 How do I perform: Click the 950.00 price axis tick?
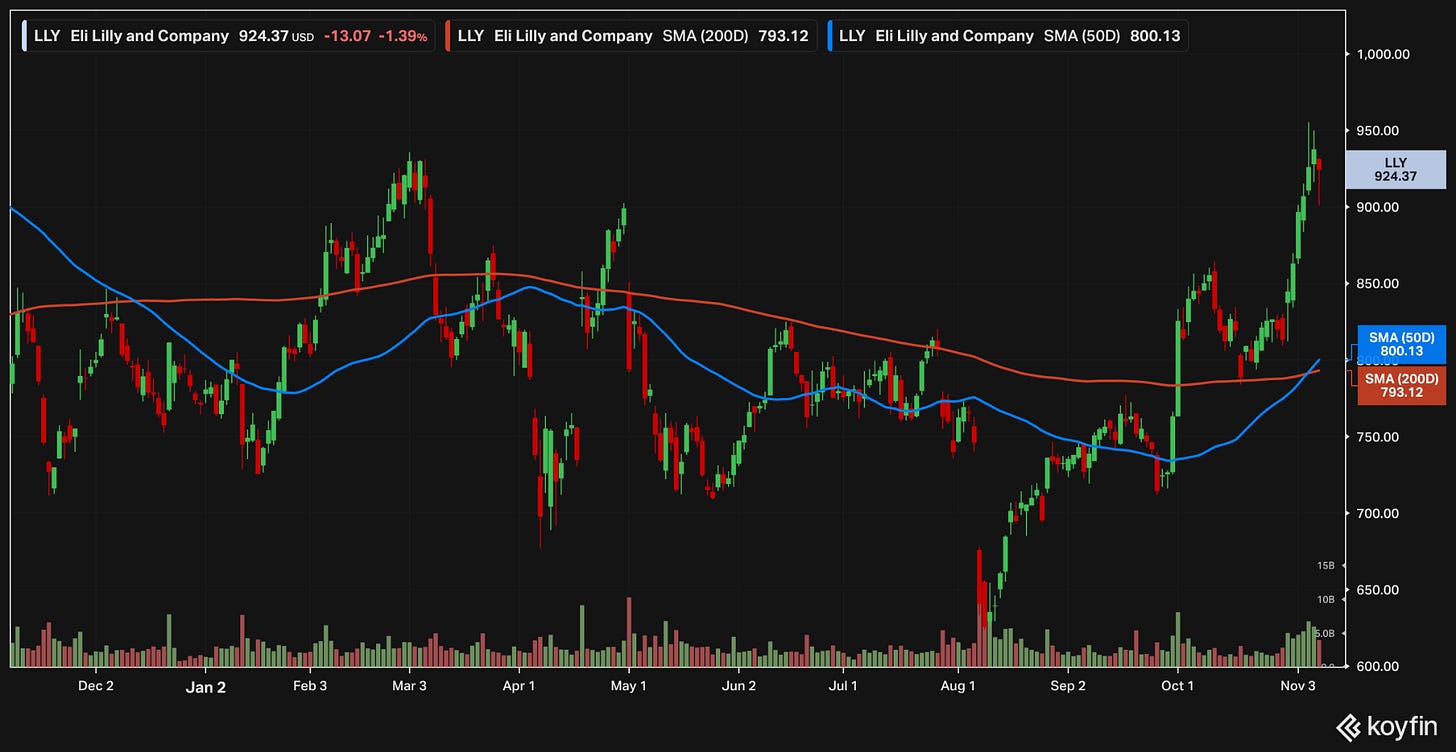[x=1377, y=131]
